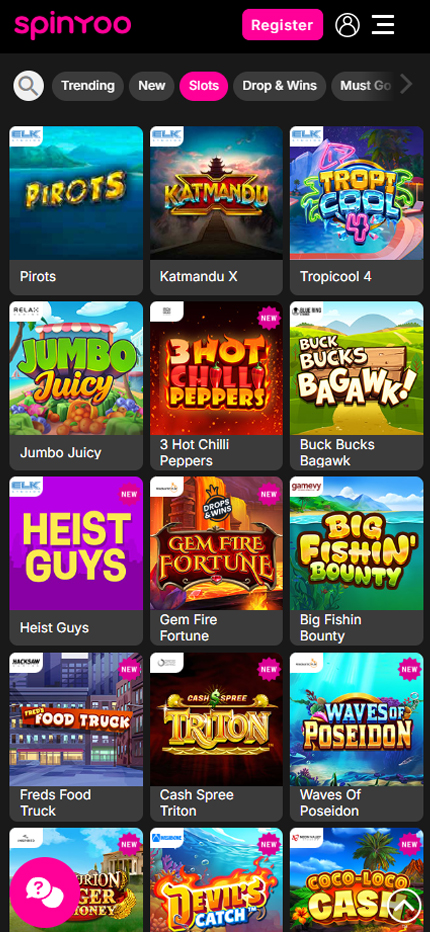Open the Drop & Wins tab

pos(280,86)
